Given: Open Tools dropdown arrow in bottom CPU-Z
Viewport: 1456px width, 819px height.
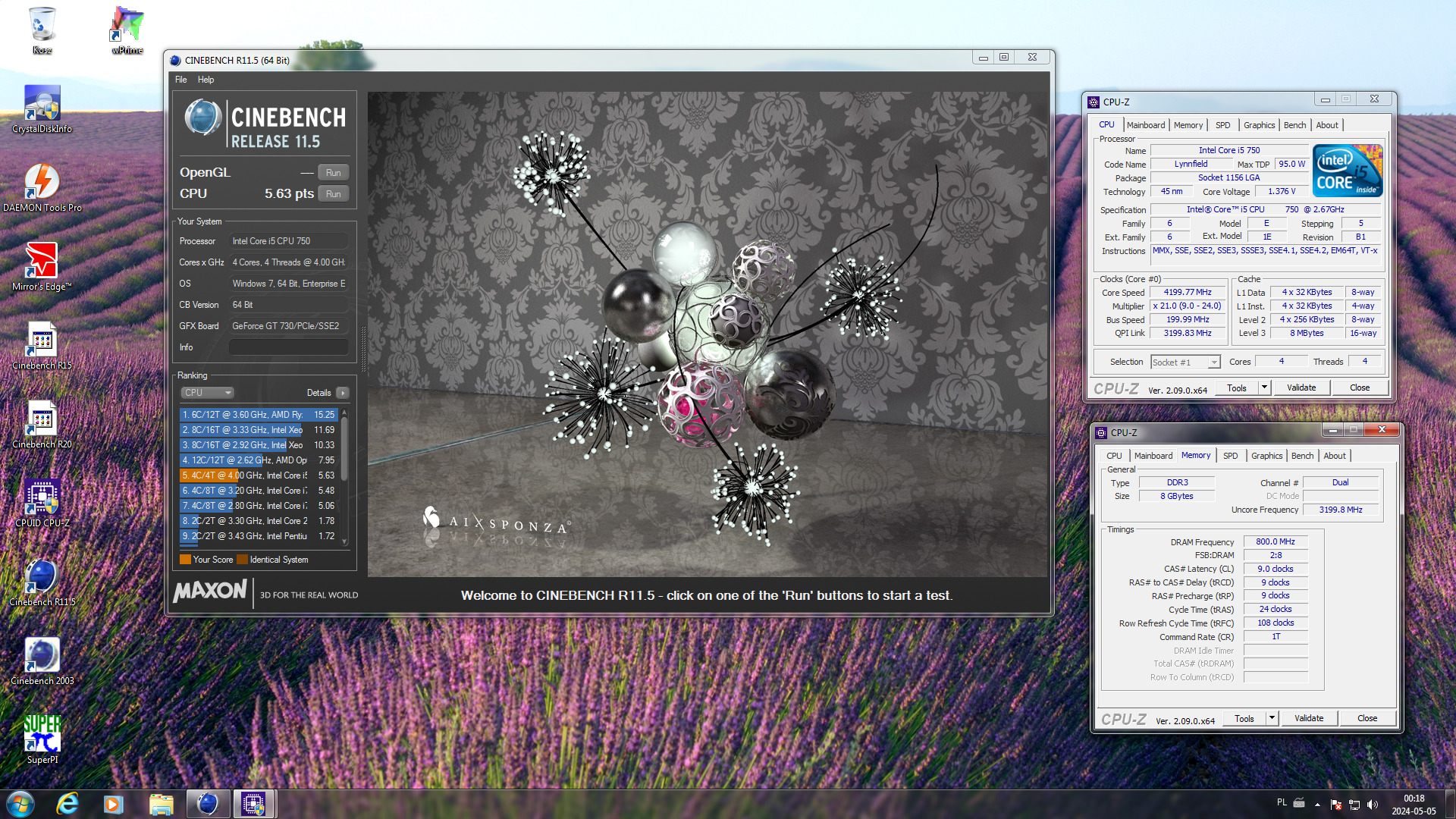Looking at the screenshot, I should [1272, 718].
